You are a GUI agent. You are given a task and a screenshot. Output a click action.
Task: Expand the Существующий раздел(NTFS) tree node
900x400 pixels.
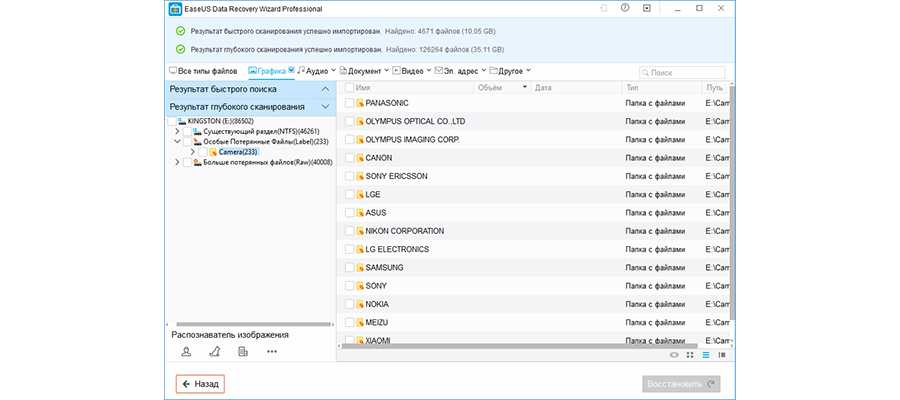click(177, 131)
